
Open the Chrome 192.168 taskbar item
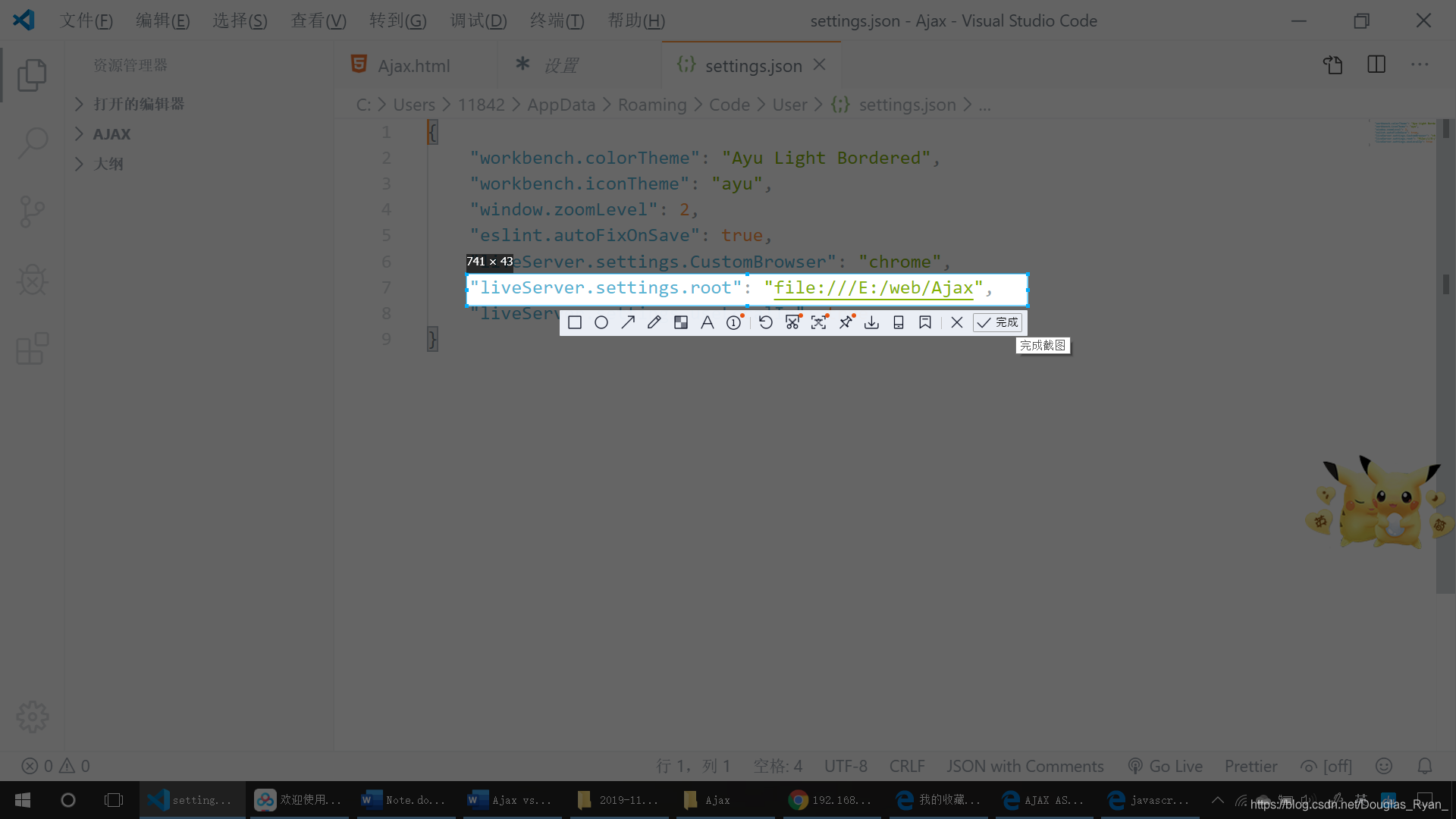(x=832, y=800)
